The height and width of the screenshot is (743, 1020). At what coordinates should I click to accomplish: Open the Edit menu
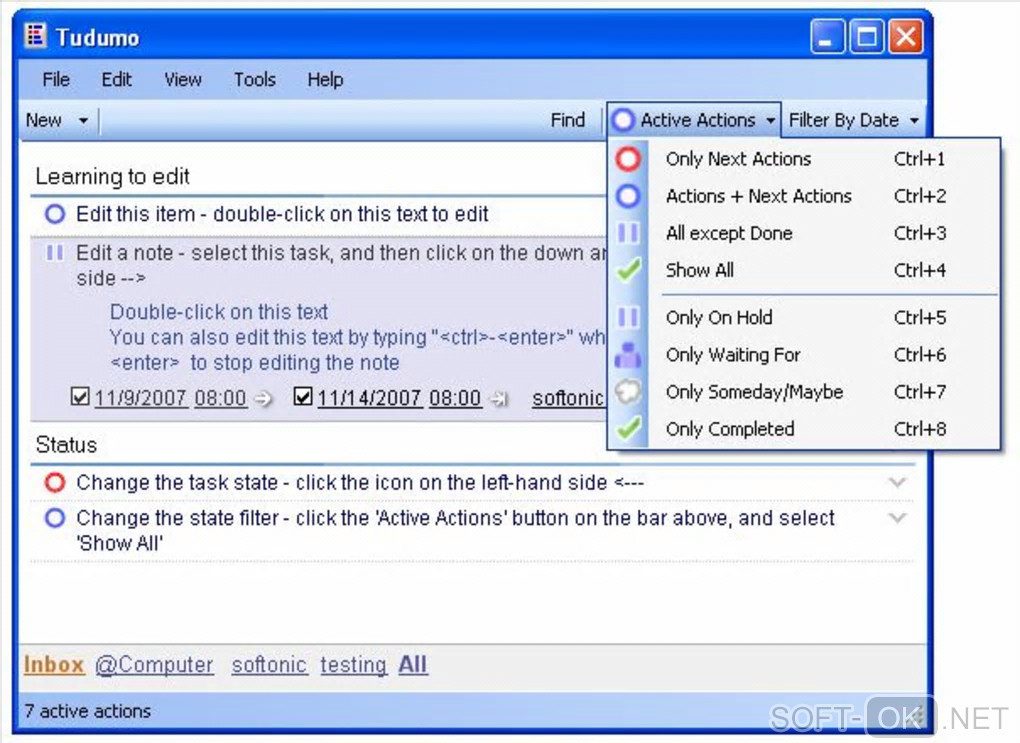116,79
